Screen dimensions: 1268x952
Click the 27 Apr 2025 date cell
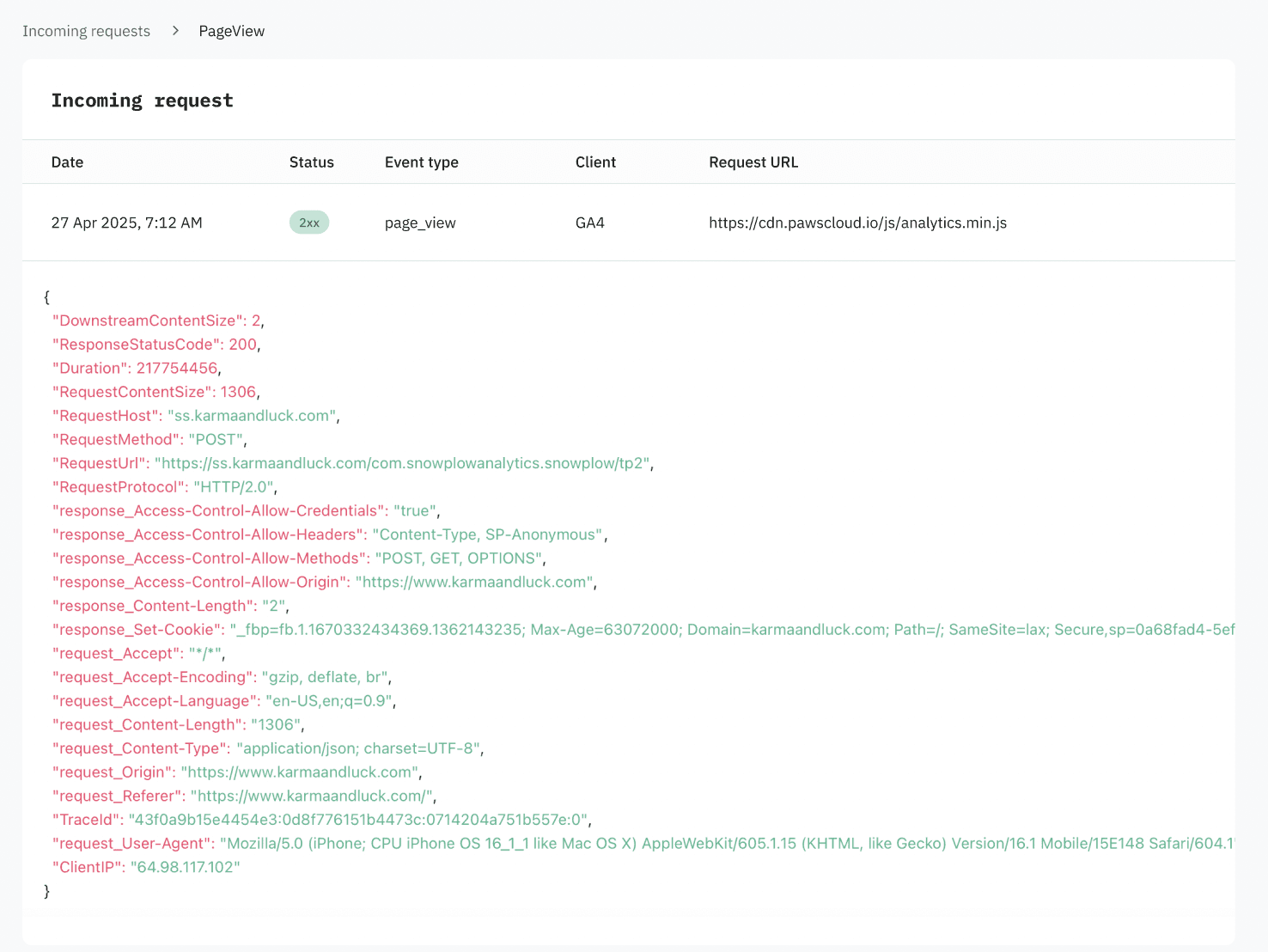coord(126,223)
